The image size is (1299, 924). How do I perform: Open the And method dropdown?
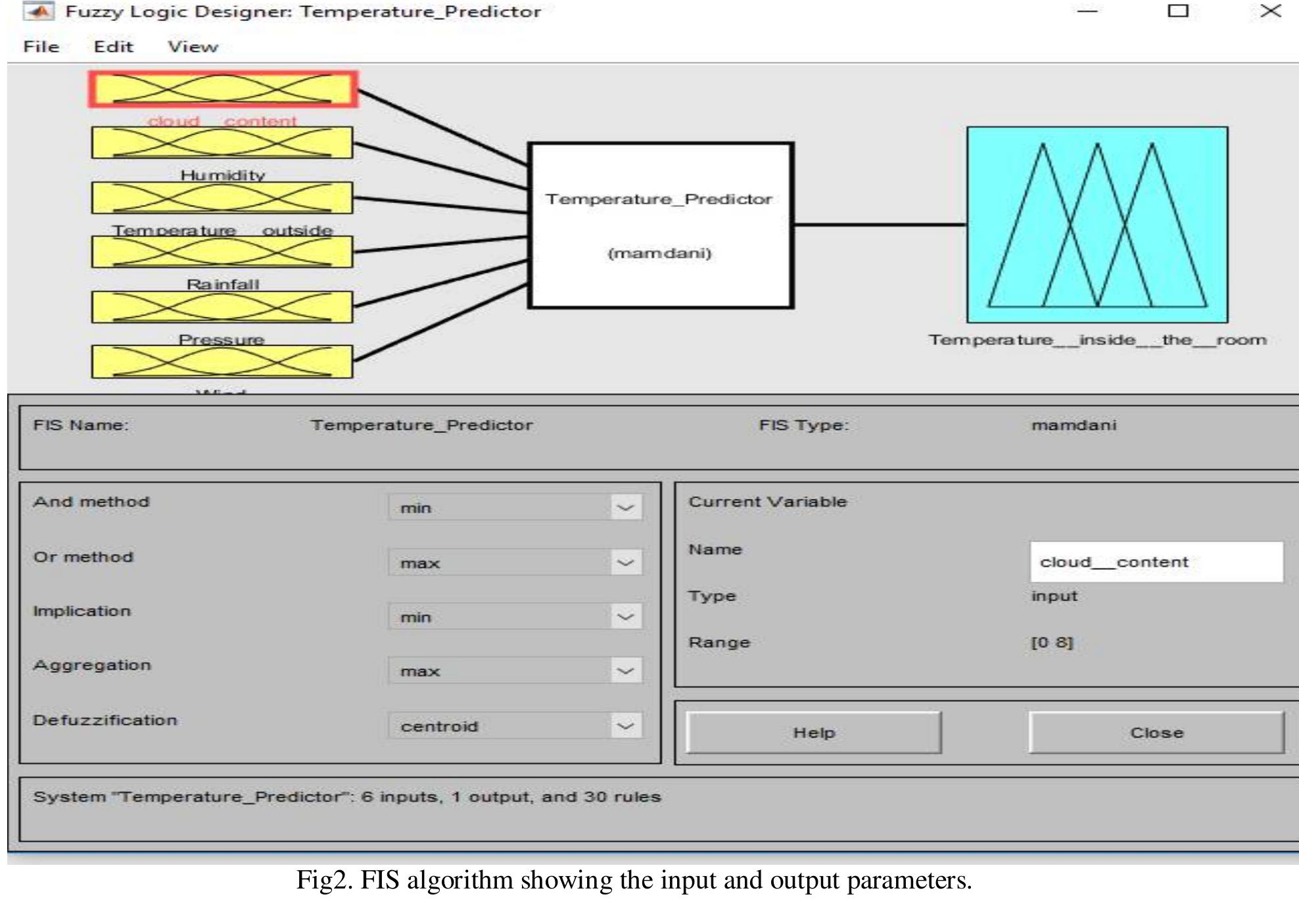(x=515, y=507)
